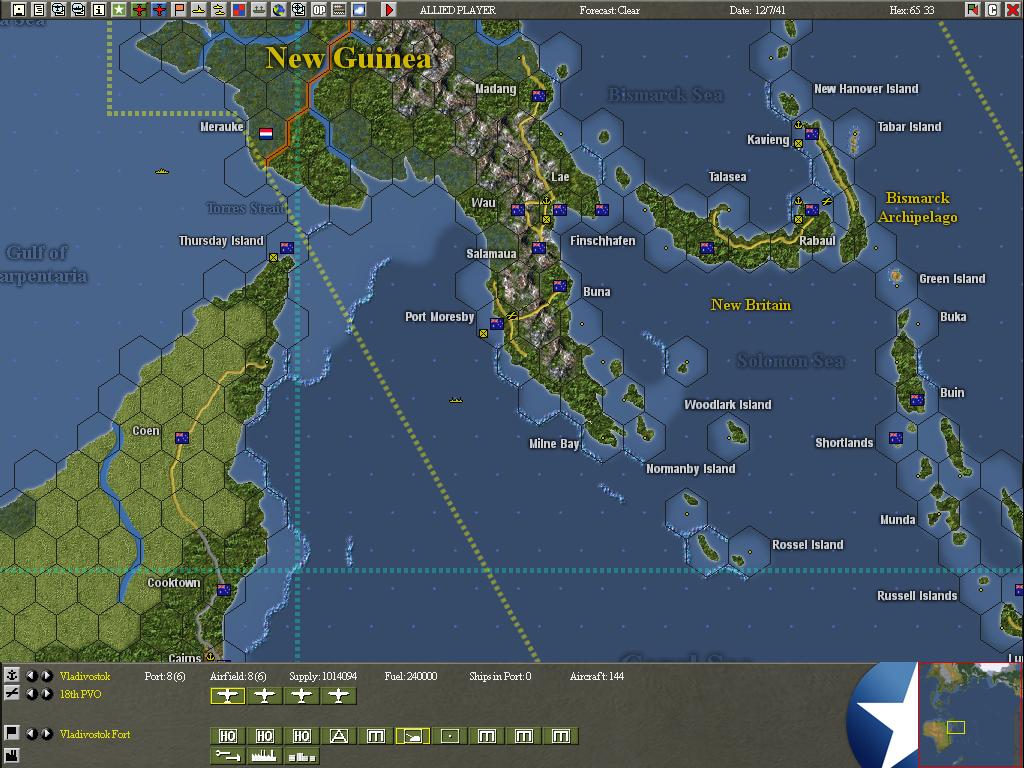Click the black flag land unit icon
Image resolution: width=1024 pixels, height=768 pixels.
pyautogui.click(x=12, y=733)
